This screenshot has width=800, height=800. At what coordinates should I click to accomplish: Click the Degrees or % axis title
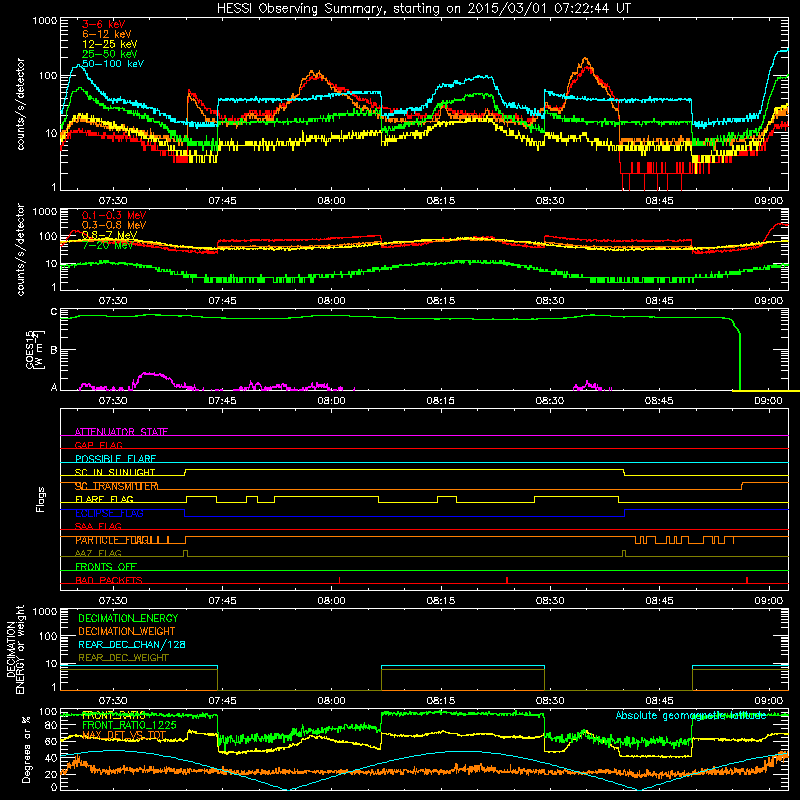click(26, 749)
